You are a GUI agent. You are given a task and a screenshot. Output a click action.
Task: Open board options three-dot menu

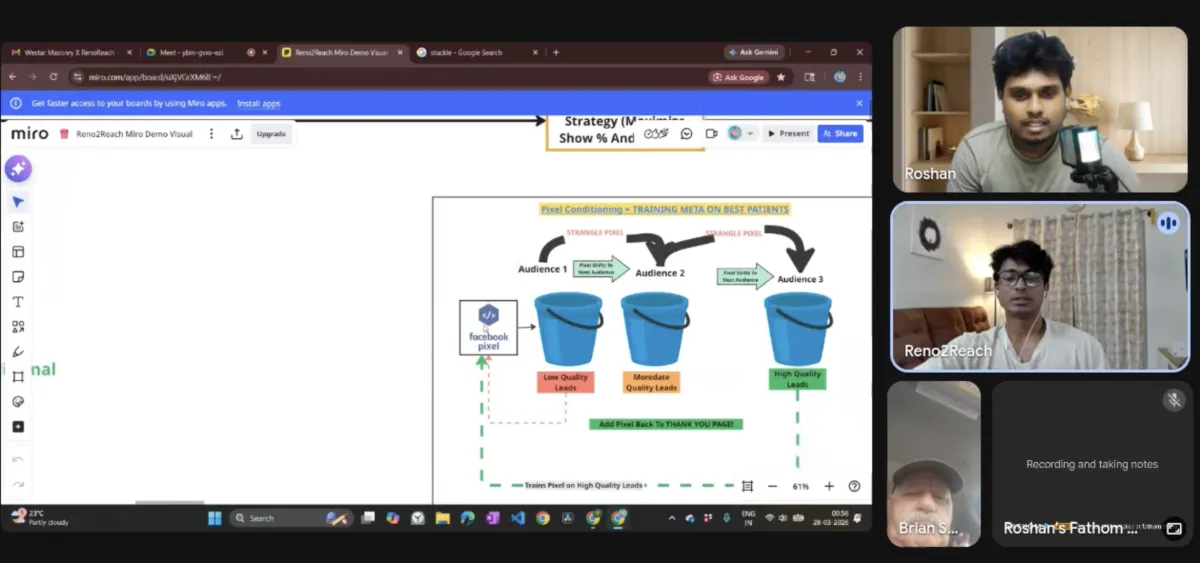click(x=211, y=134)
